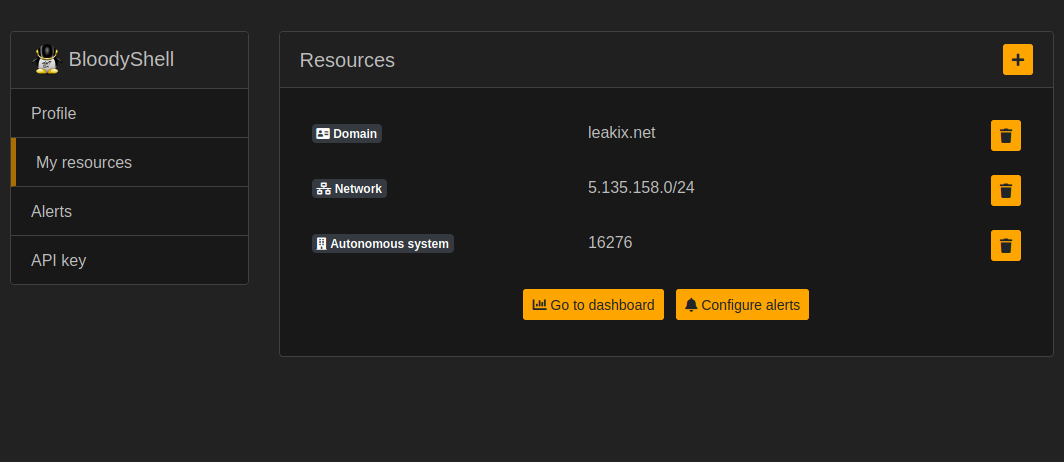The height and width of the screenshot is (462, 1064).
Task: Click the Configure alerts button
Action: [x=742, y=305]
